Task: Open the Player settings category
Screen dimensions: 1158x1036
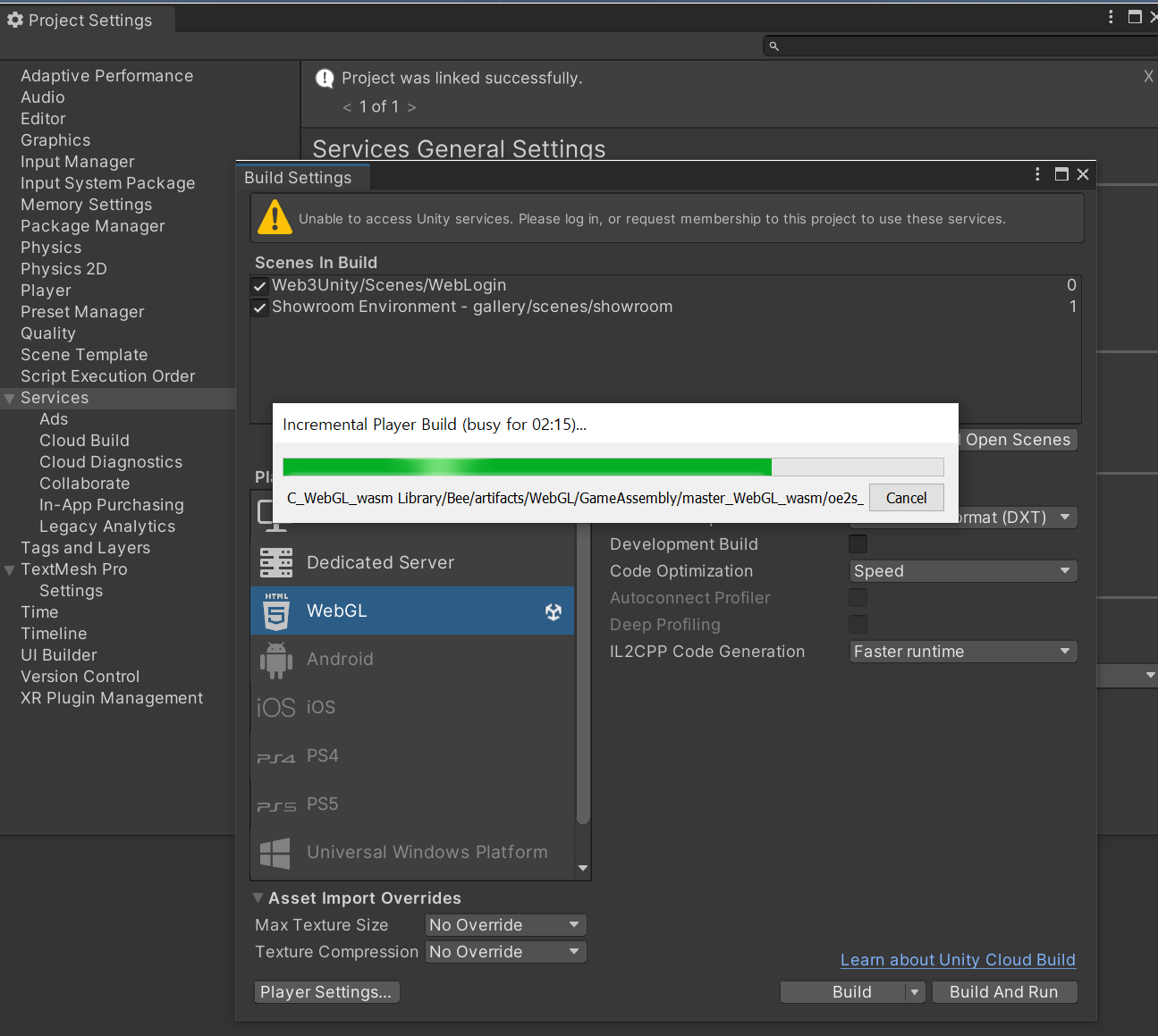Action: tap(46, 291)
